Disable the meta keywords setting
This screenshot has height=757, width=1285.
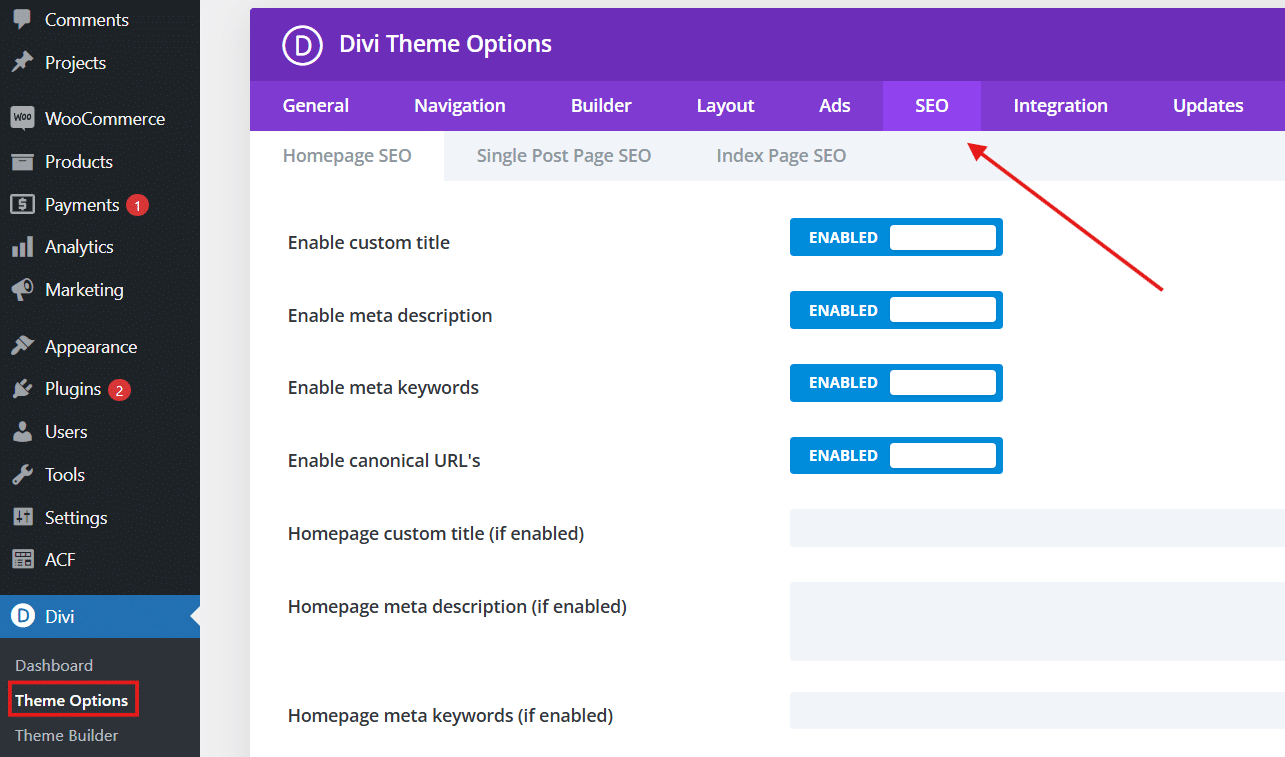pyautogui.click(x=896, y=382)
